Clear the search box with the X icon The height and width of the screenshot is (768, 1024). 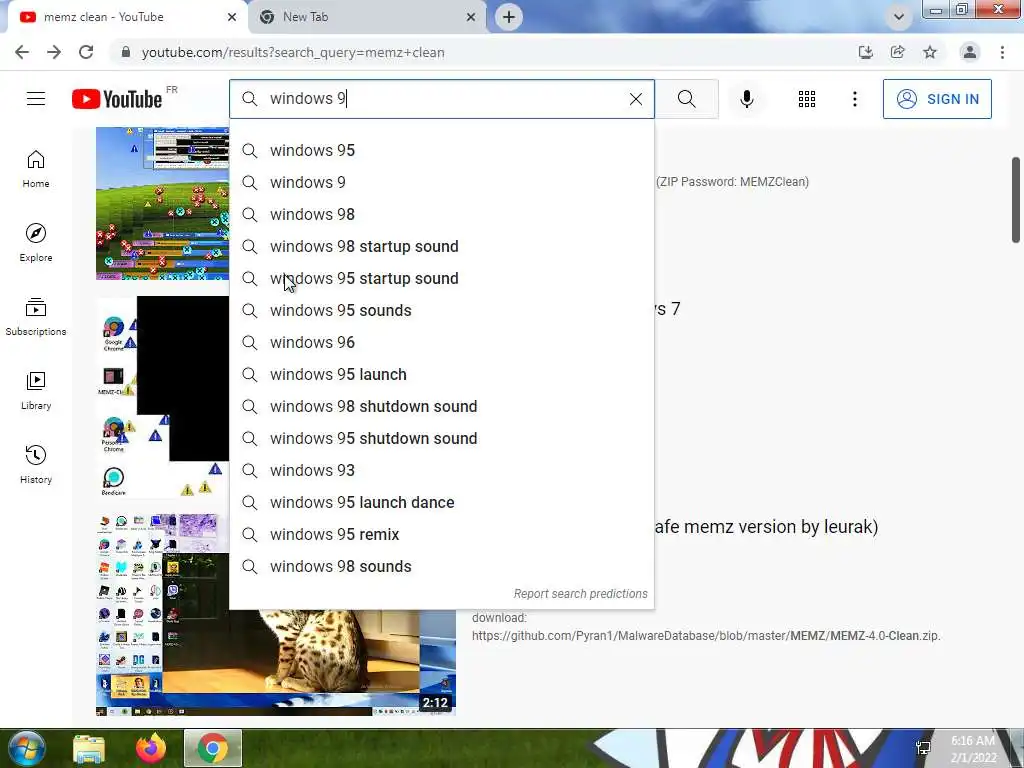pos(635,99)
